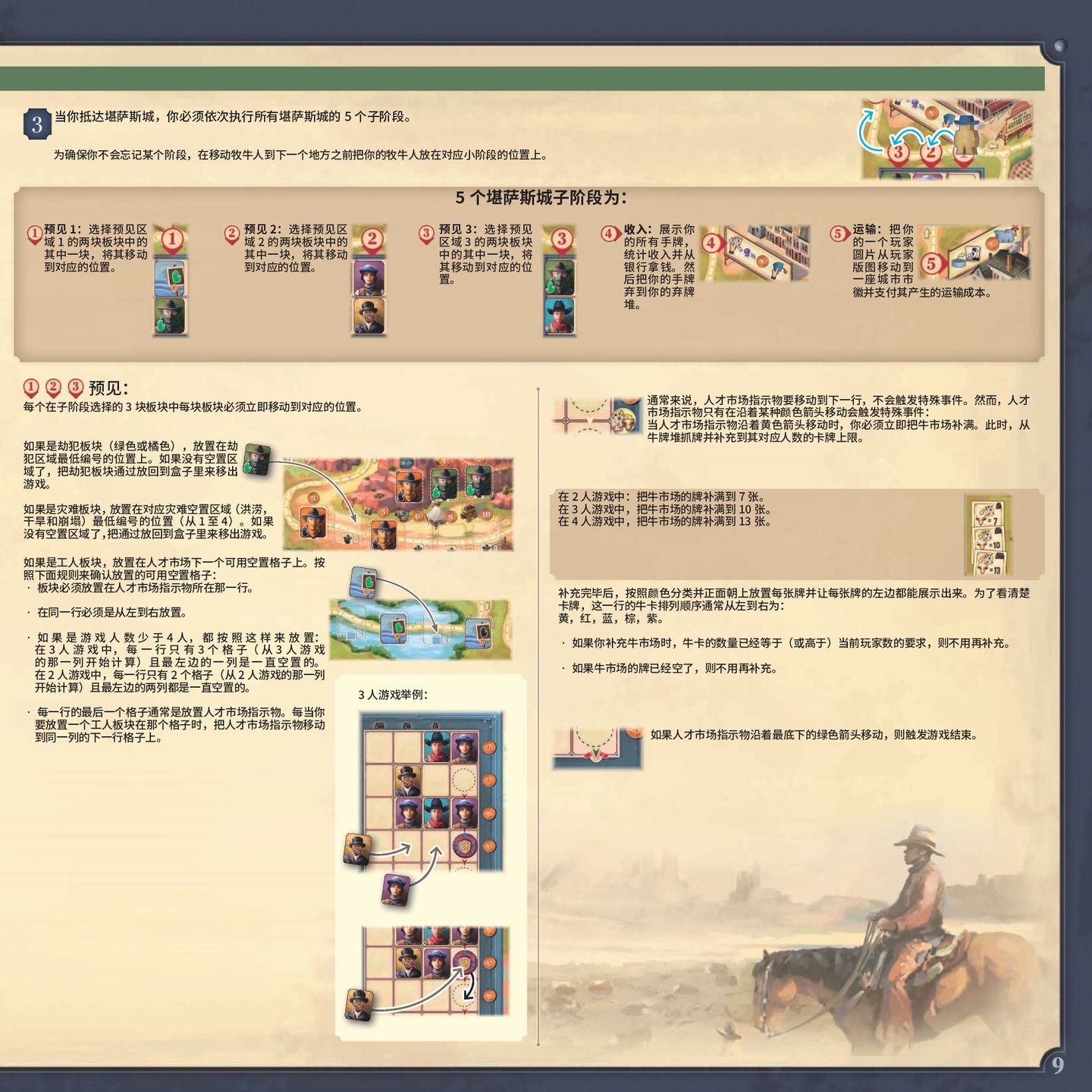Open the upper 3-player job market grid

pyautogui.click(x=431, y=791)
